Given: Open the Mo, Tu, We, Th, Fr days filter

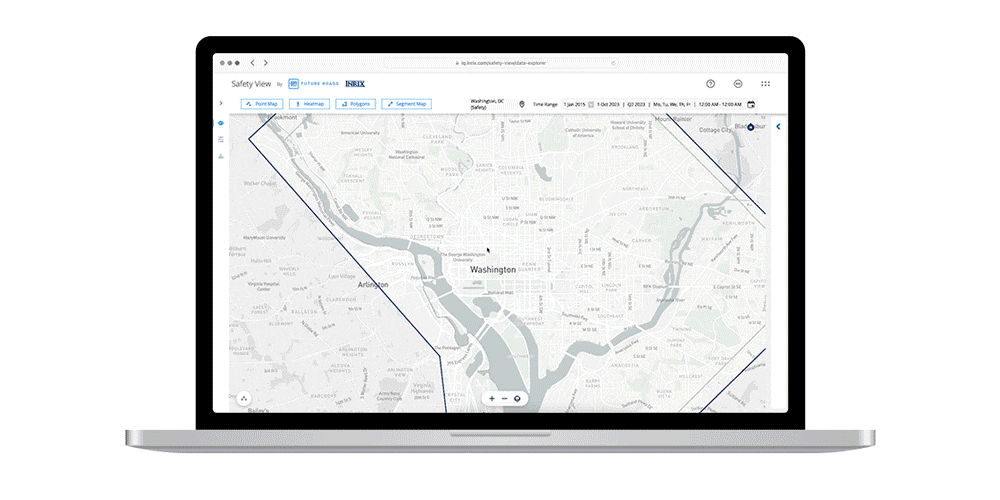Looking at the screenshot, I should pyautogui.click(x=672, y=104).
